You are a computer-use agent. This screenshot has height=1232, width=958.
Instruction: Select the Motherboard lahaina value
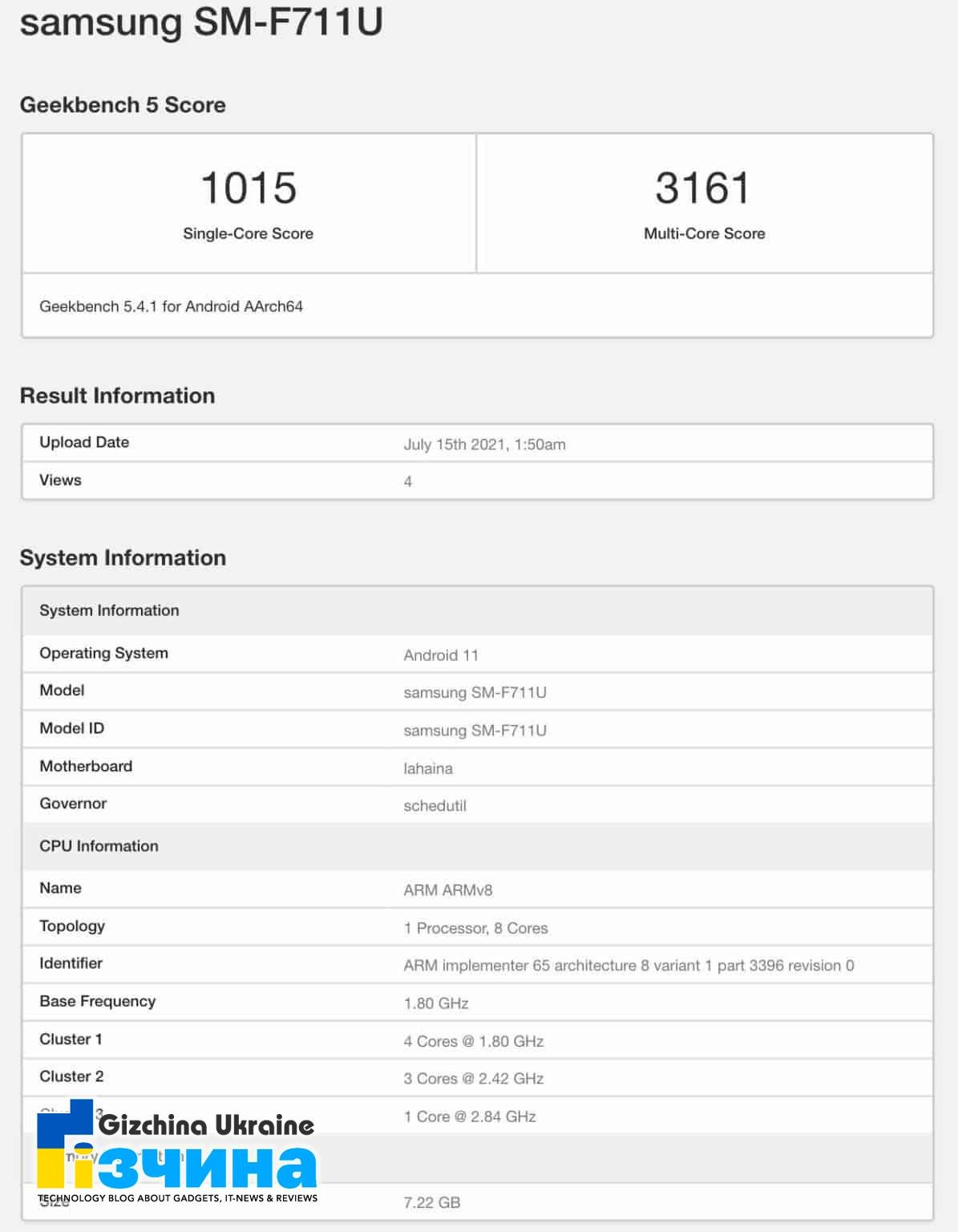427,768
